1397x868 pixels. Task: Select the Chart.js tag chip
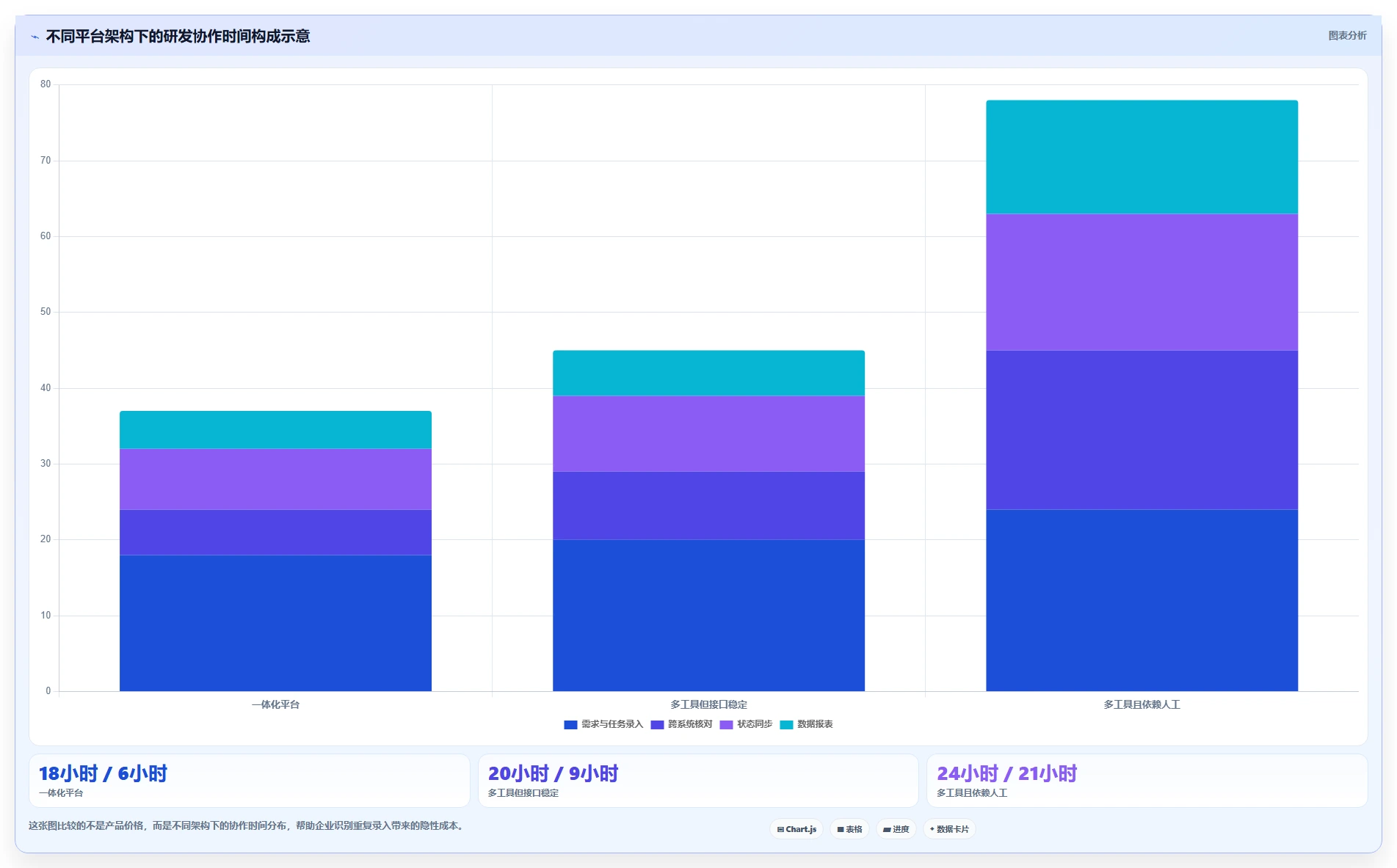(x=797, y=829)
